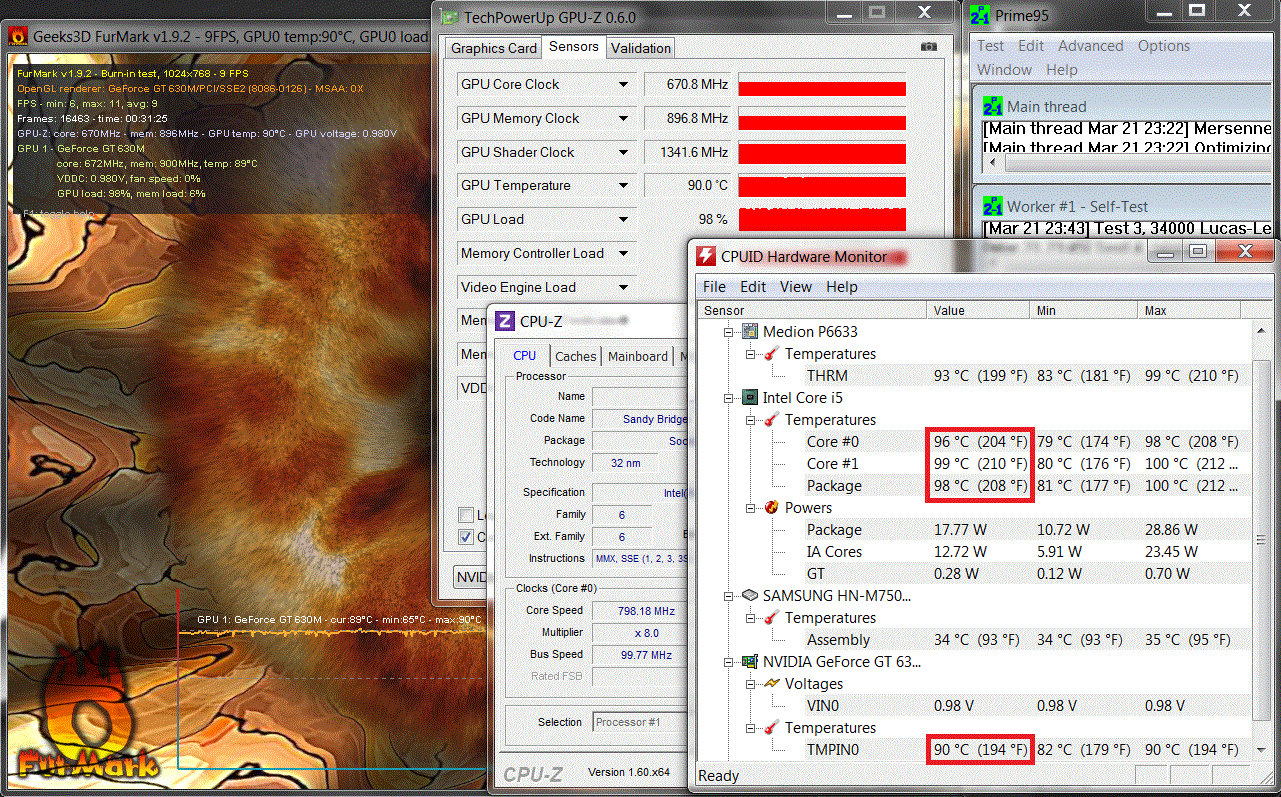Select the THRM row in Hardware Monitor

coord(975,376)
